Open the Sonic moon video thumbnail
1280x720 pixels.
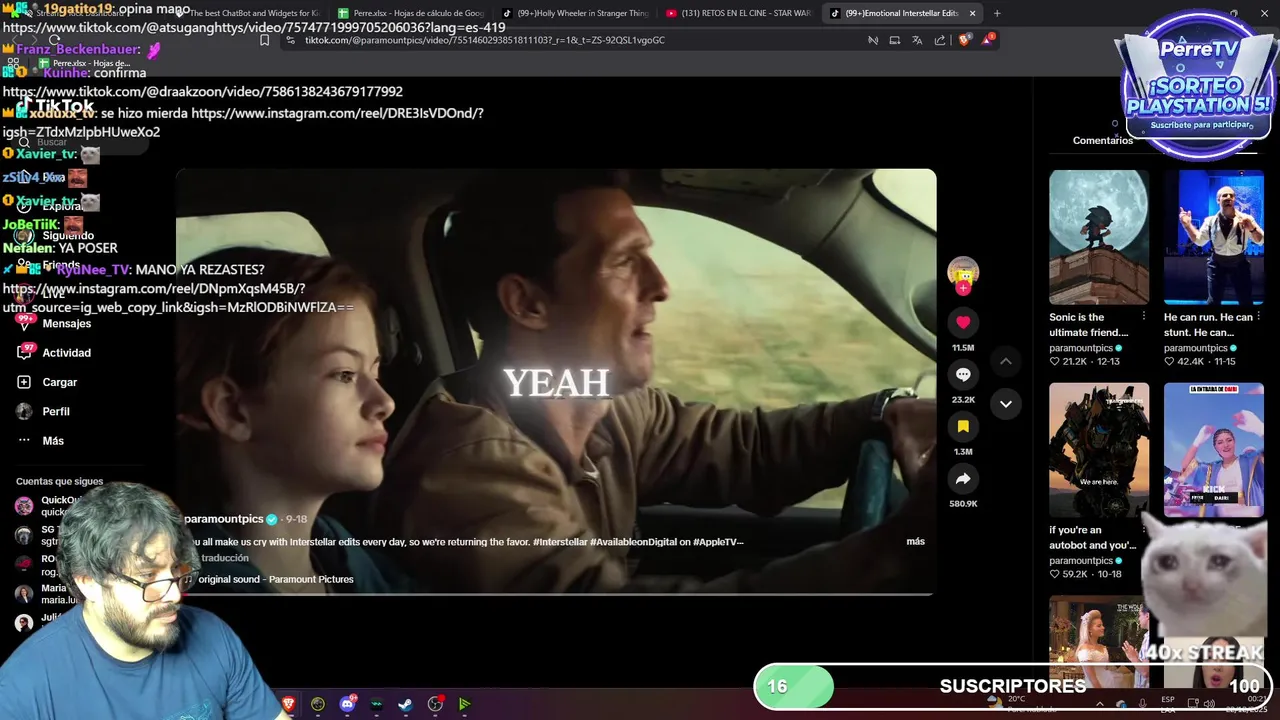point(1099,237)
